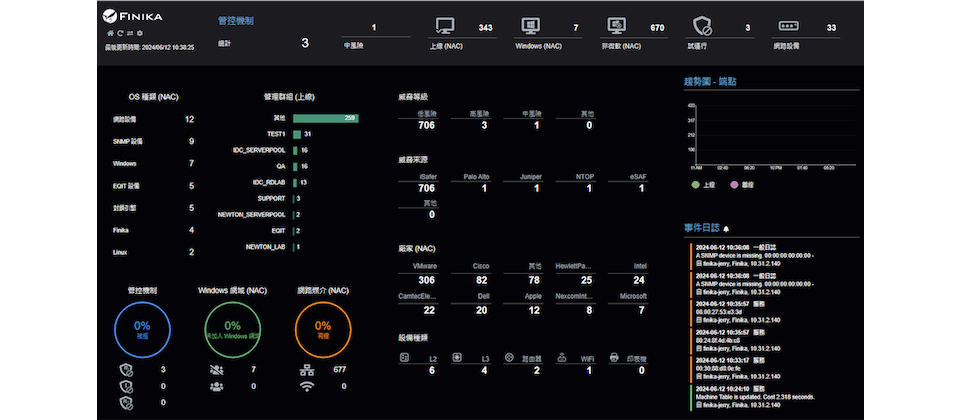Open the settings gear under Finika logo
This screenshot has height=420, width=960.
pyautogui.click(x=140, y=33)
